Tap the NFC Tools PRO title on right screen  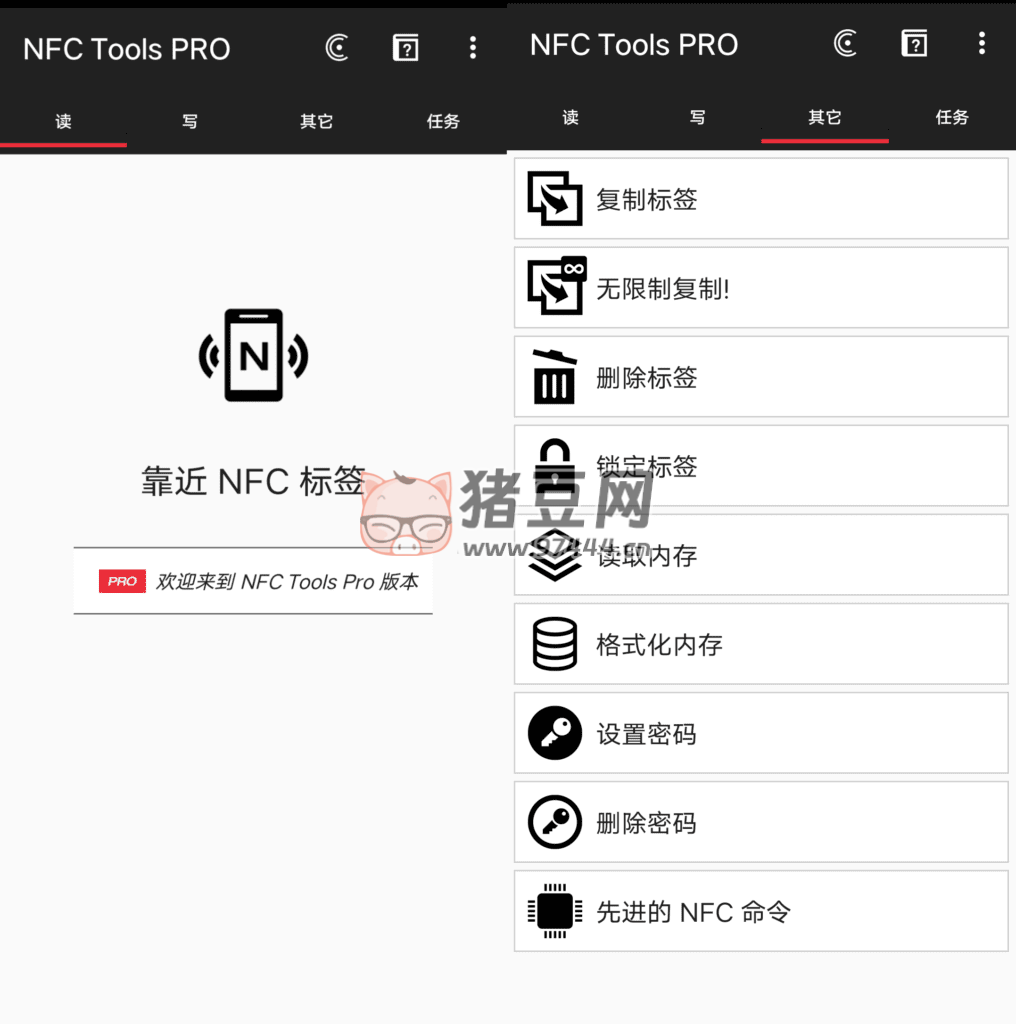tap(634, 45)
